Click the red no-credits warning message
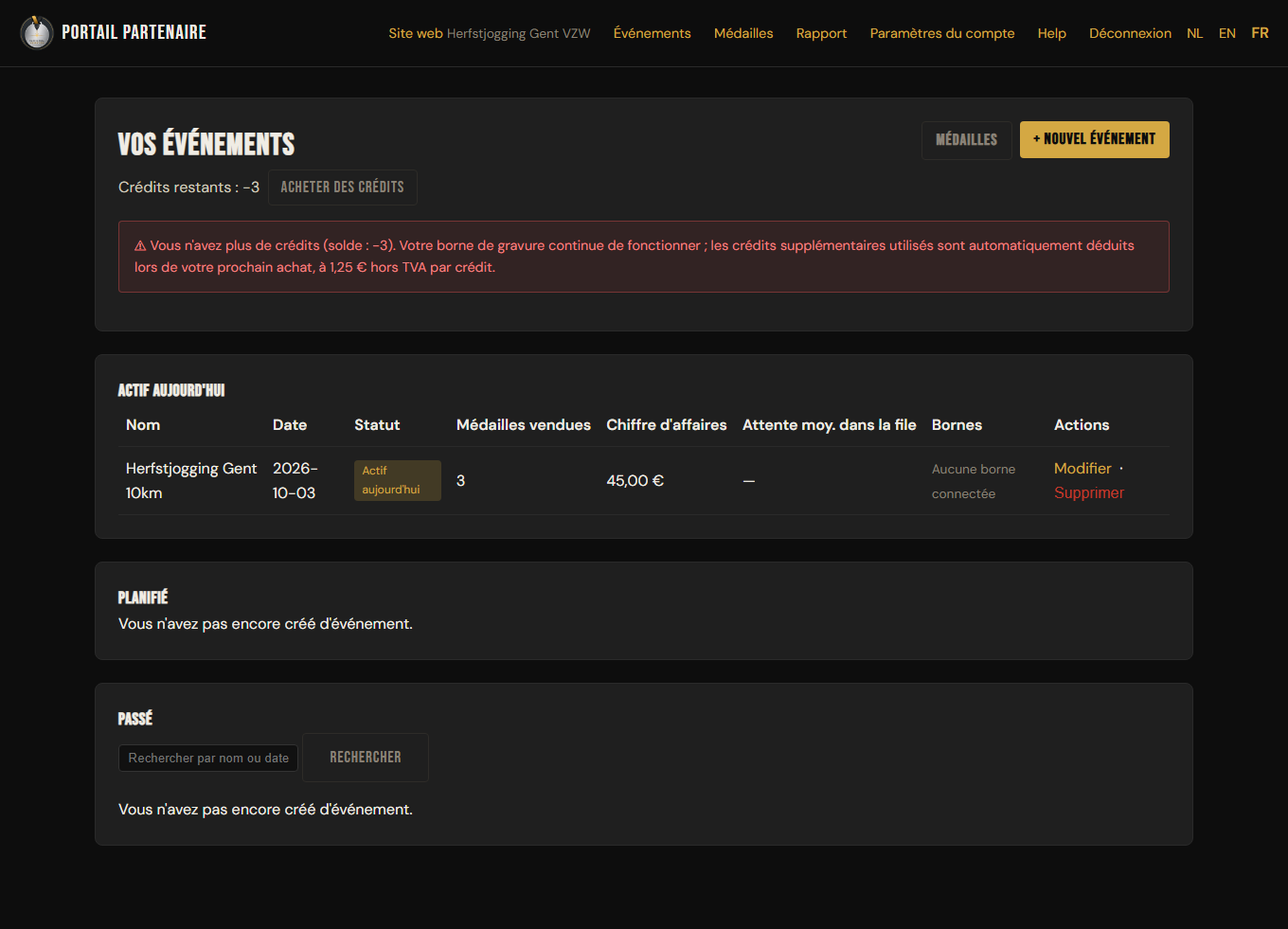 pos(644,257)
